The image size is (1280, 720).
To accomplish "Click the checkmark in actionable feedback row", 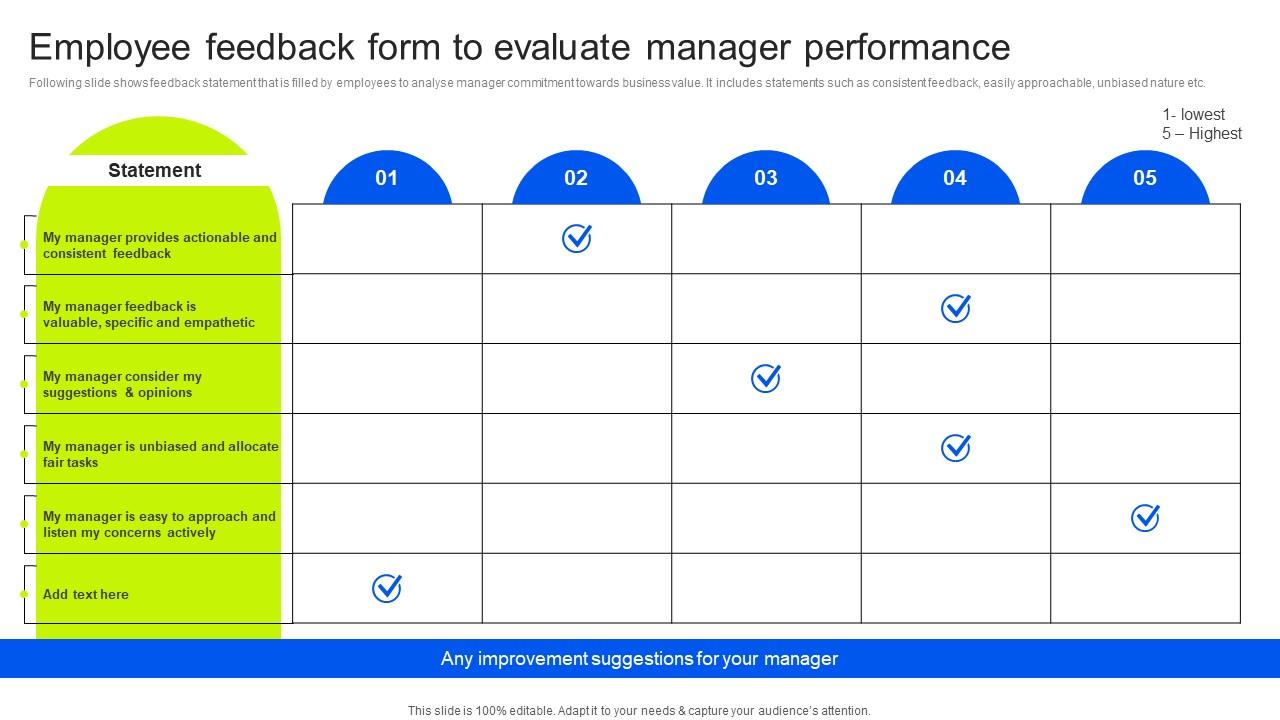I will [x=576, y=238].
